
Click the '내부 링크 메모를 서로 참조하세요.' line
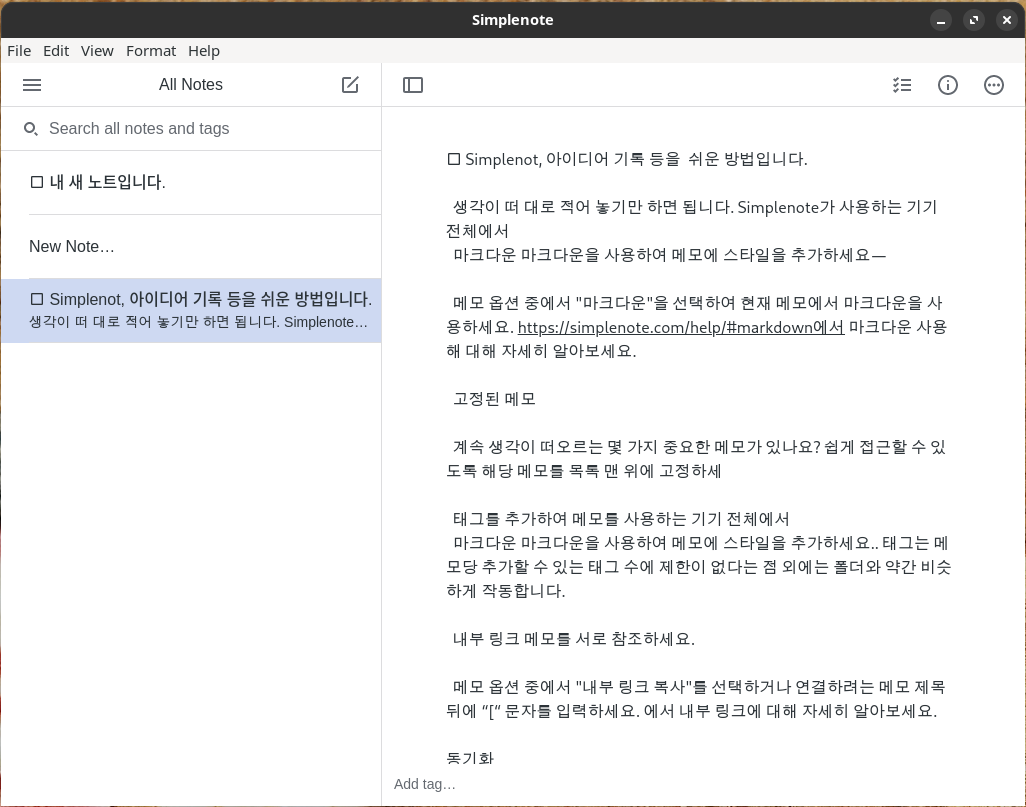[573, 639]
